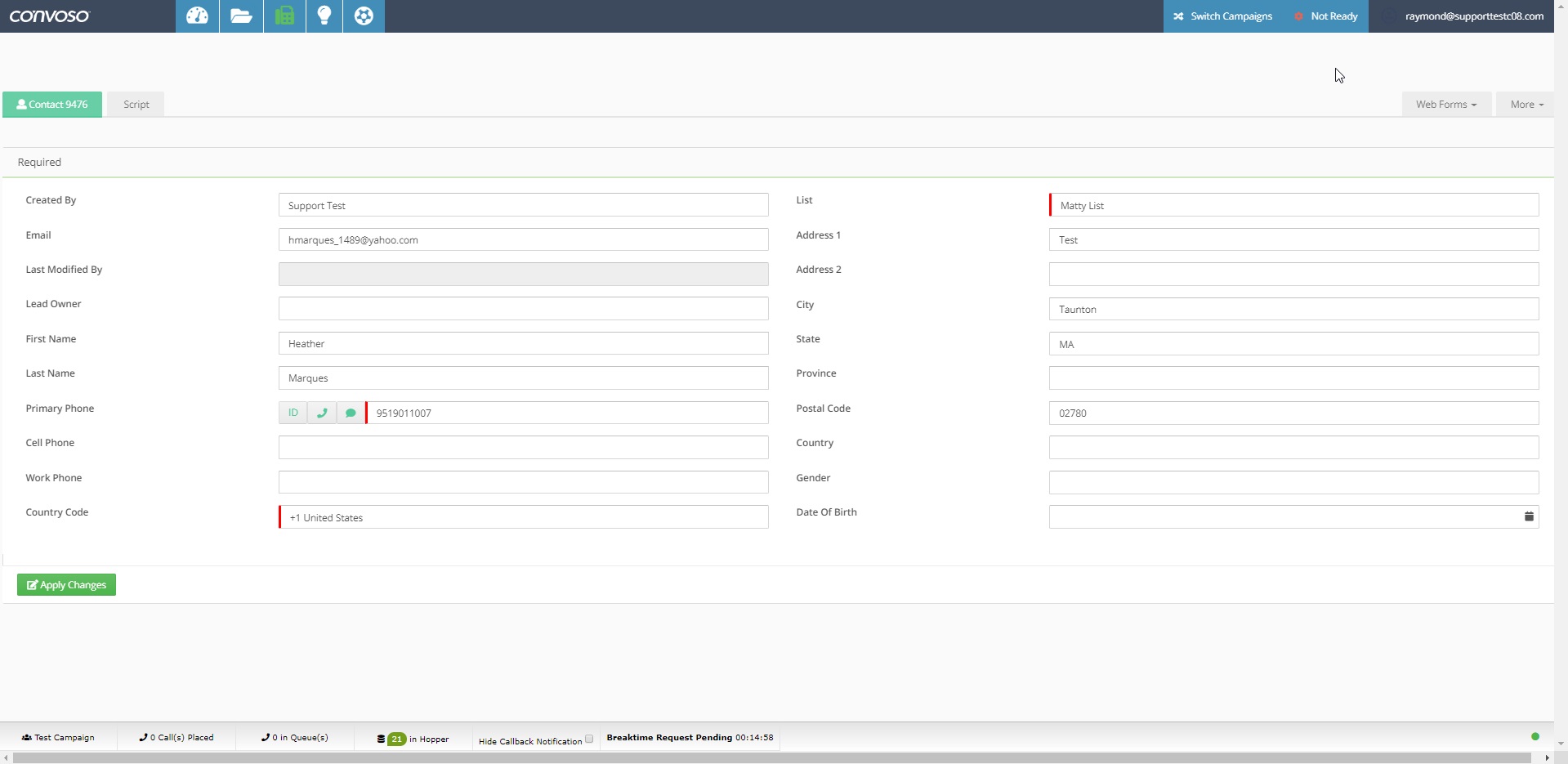Toggle Hide Callback Notification checkbox

(589, 739)
